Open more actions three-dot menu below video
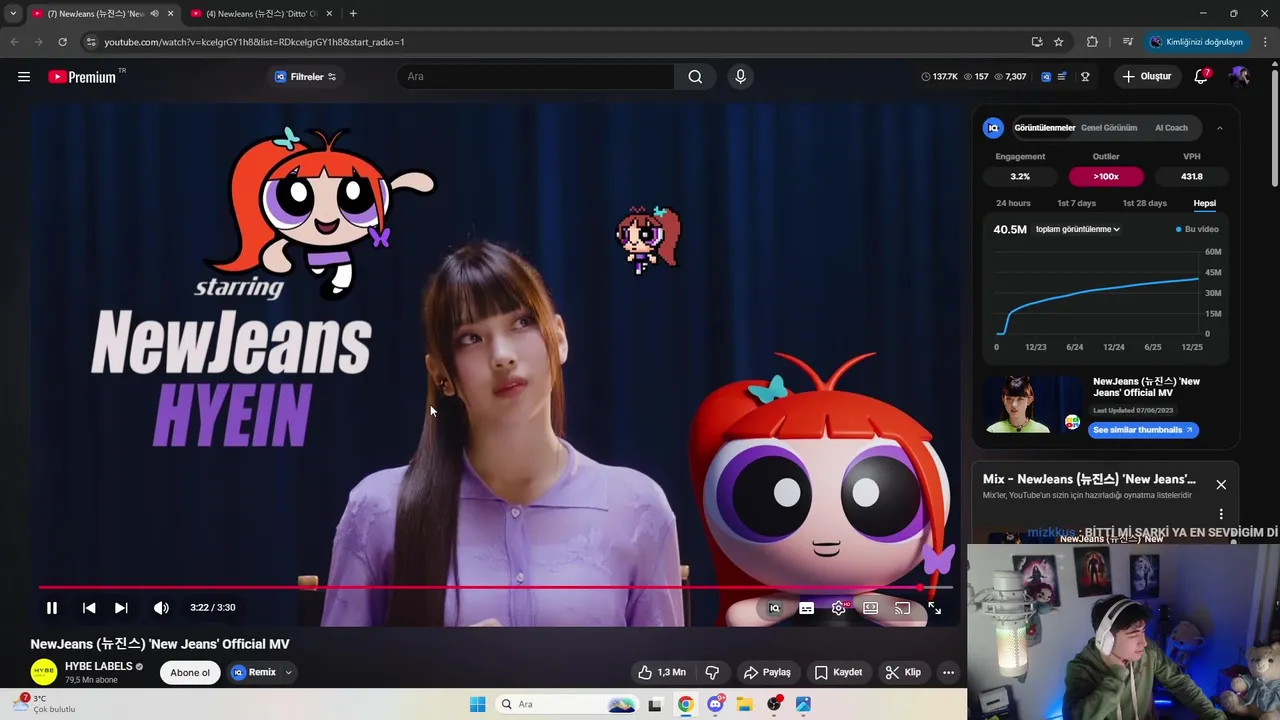This screenshot has width=1280, height=720. 948,672
